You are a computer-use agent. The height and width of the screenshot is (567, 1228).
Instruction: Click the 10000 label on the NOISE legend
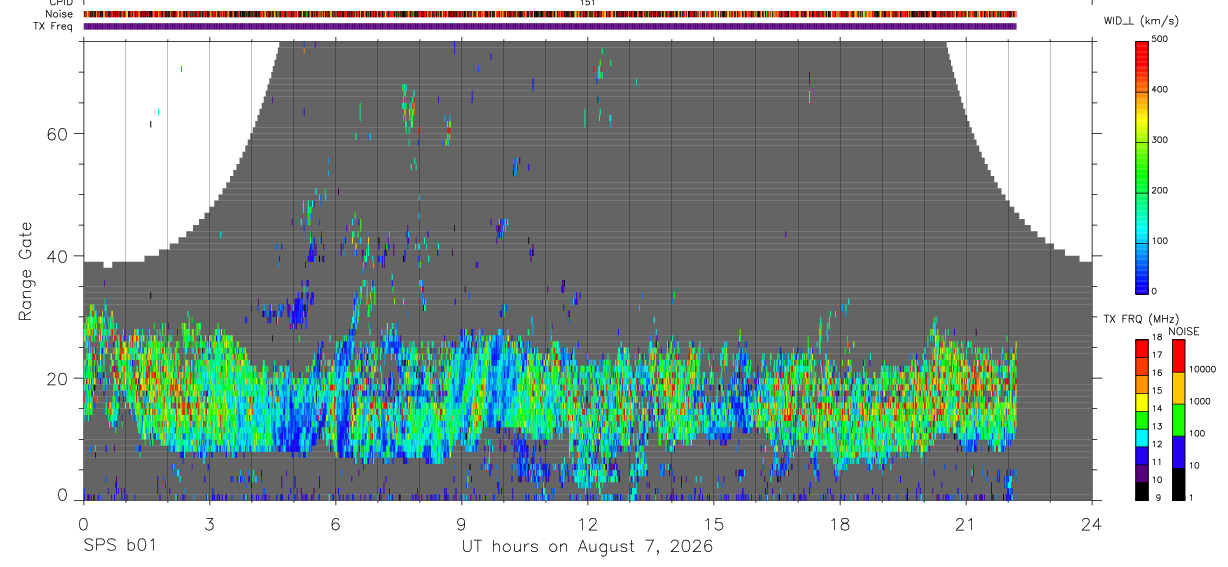(1201, 369)
